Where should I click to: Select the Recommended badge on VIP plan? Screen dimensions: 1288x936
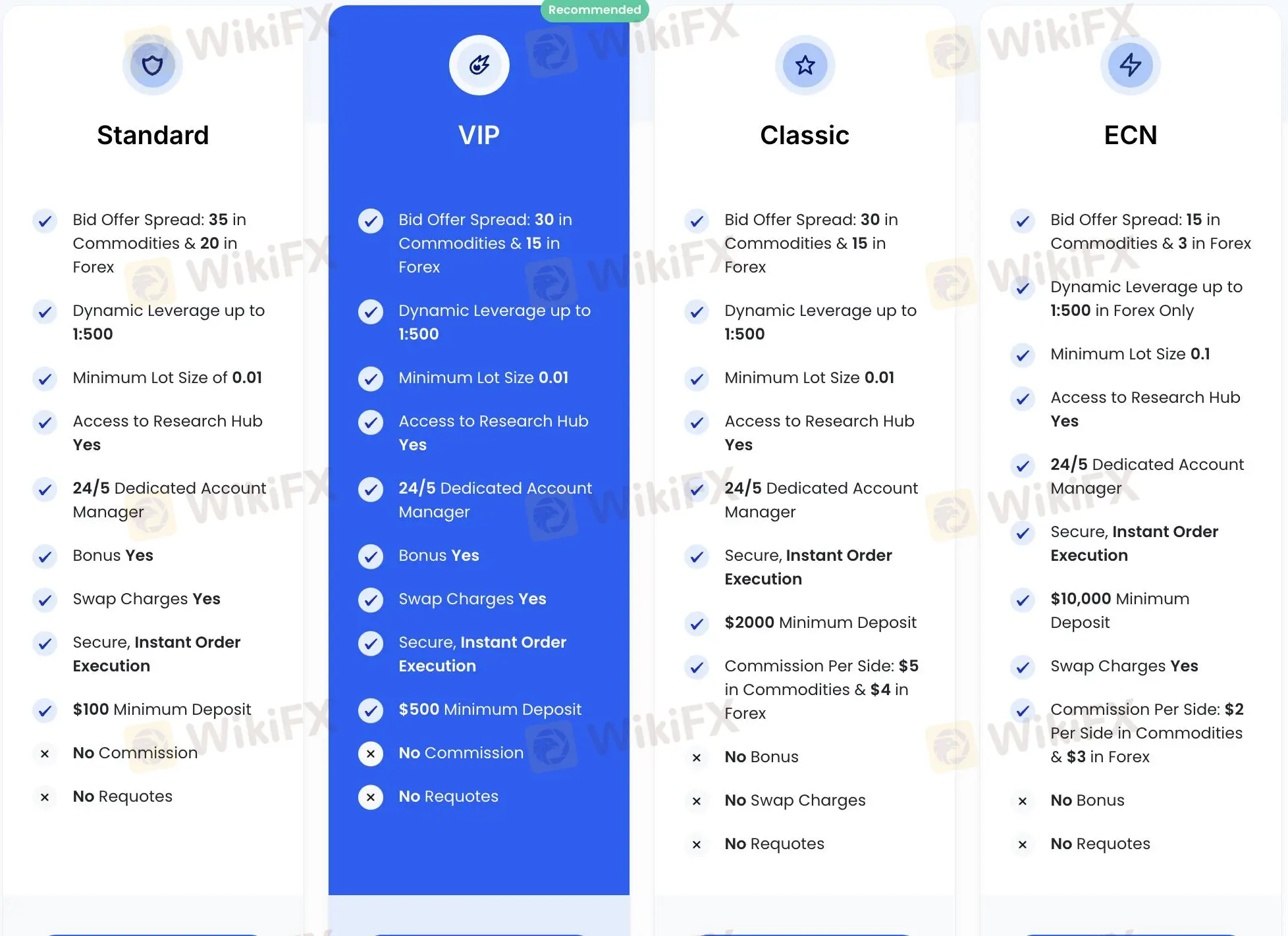click(594, 9)
